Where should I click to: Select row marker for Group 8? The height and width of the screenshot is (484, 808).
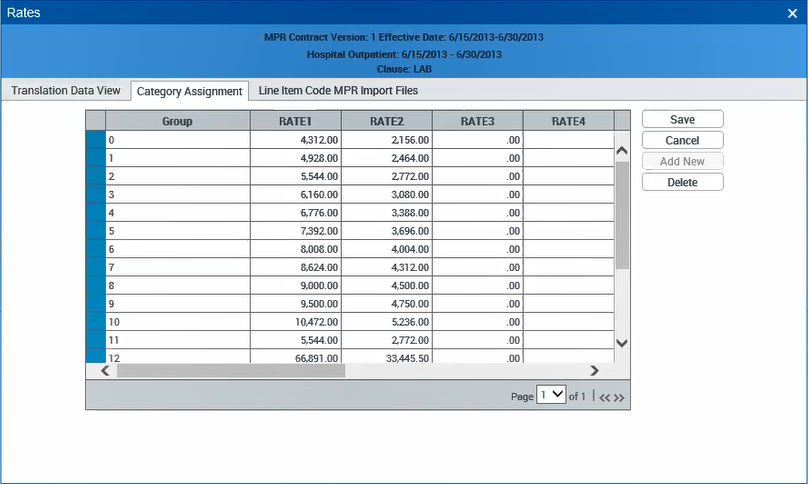[x=95, y=286]
